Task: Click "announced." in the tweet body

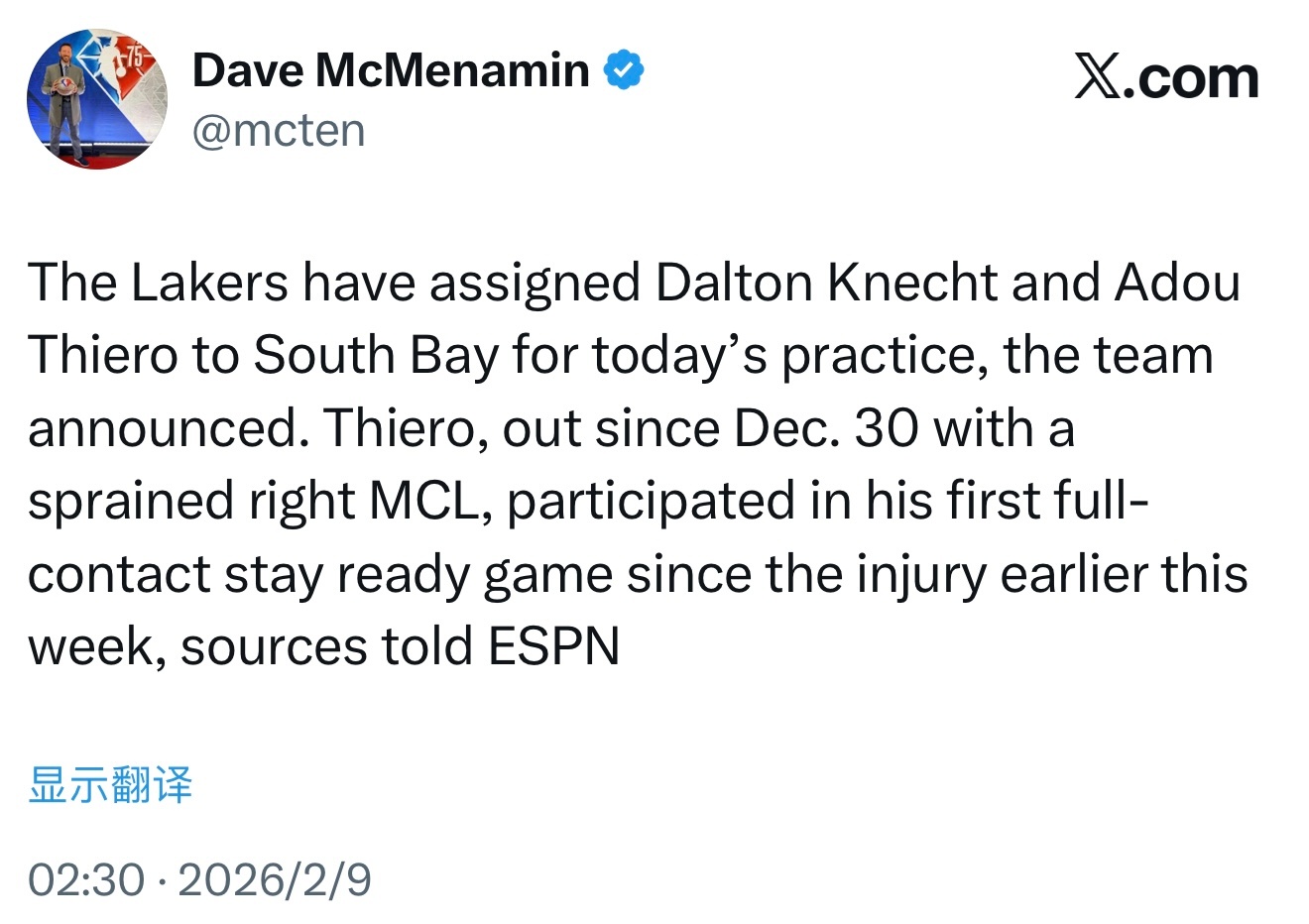Action: 164,428
